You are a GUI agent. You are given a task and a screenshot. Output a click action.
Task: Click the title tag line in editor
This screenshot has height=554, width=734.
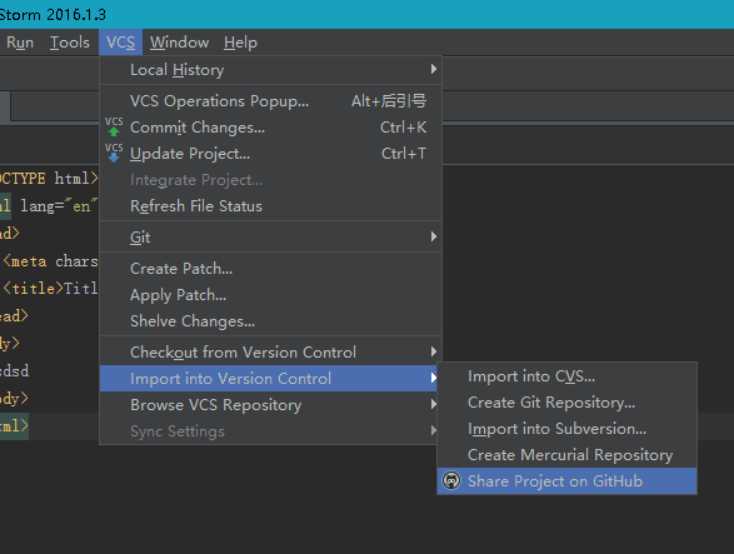[x=50, y=288]
